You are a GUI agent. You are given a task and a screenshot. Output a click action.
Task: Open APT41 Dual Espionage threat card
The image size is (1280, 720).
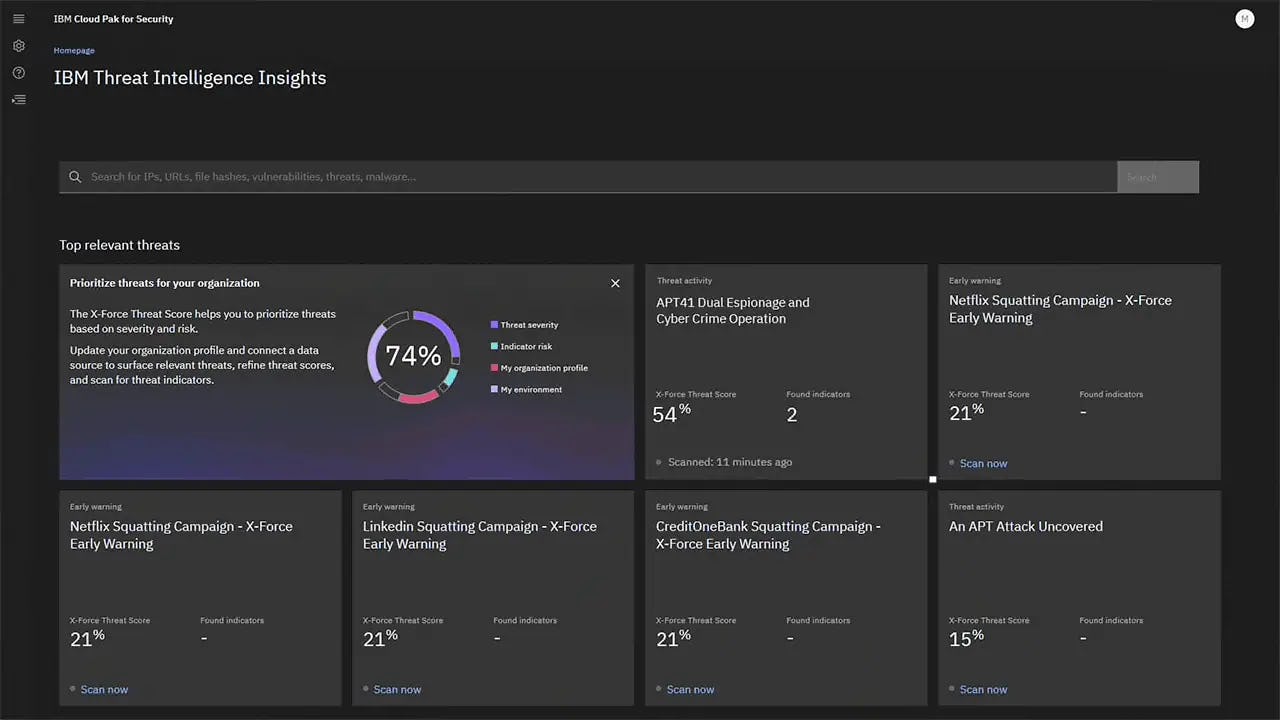point(733,310)
